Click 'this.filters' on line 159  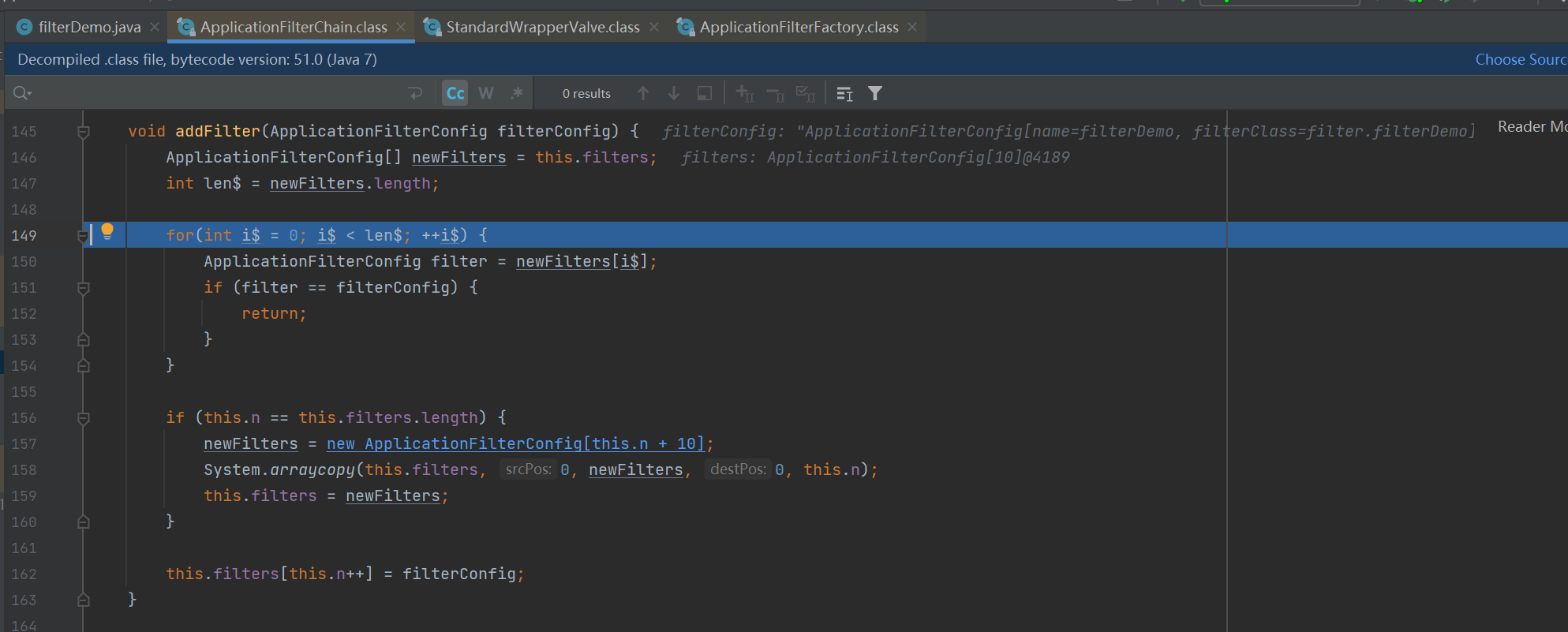click(x=260, y=496)
